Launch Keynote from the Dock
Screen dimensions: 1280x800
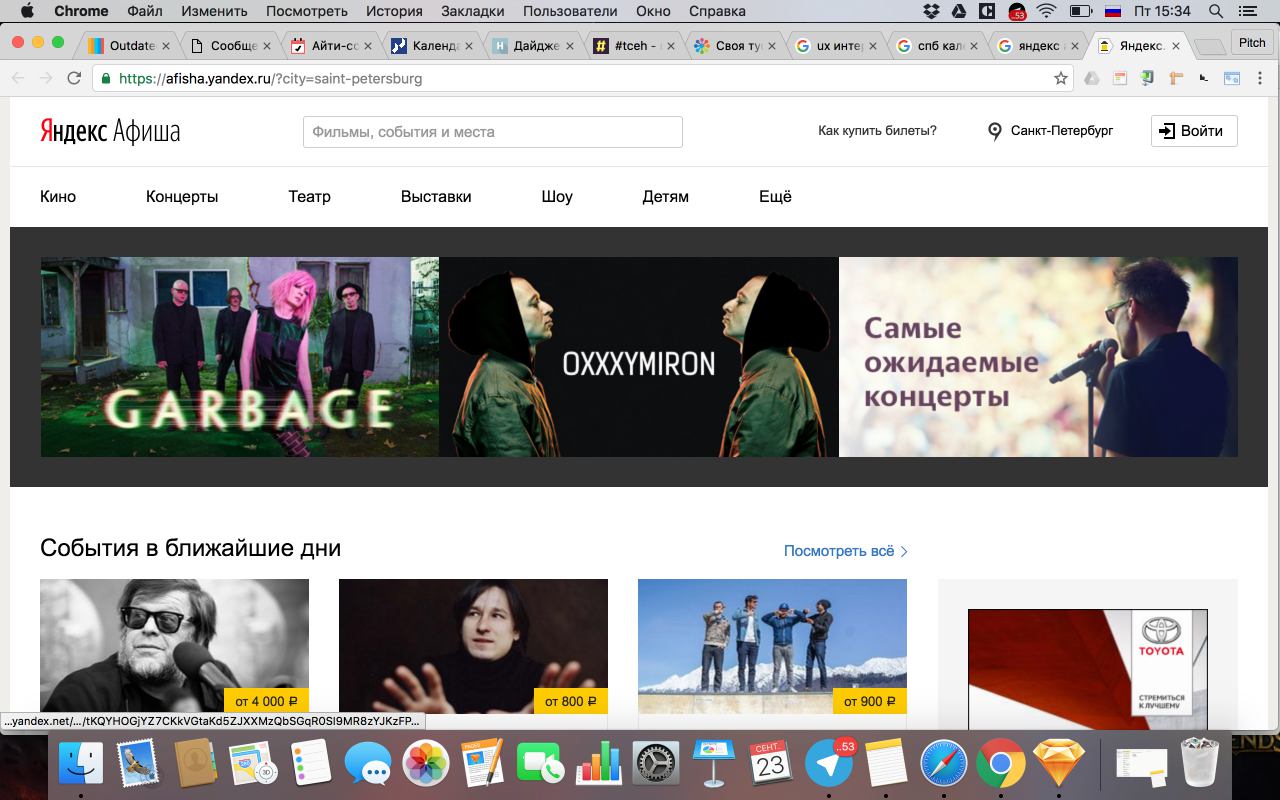coord(714,765)
